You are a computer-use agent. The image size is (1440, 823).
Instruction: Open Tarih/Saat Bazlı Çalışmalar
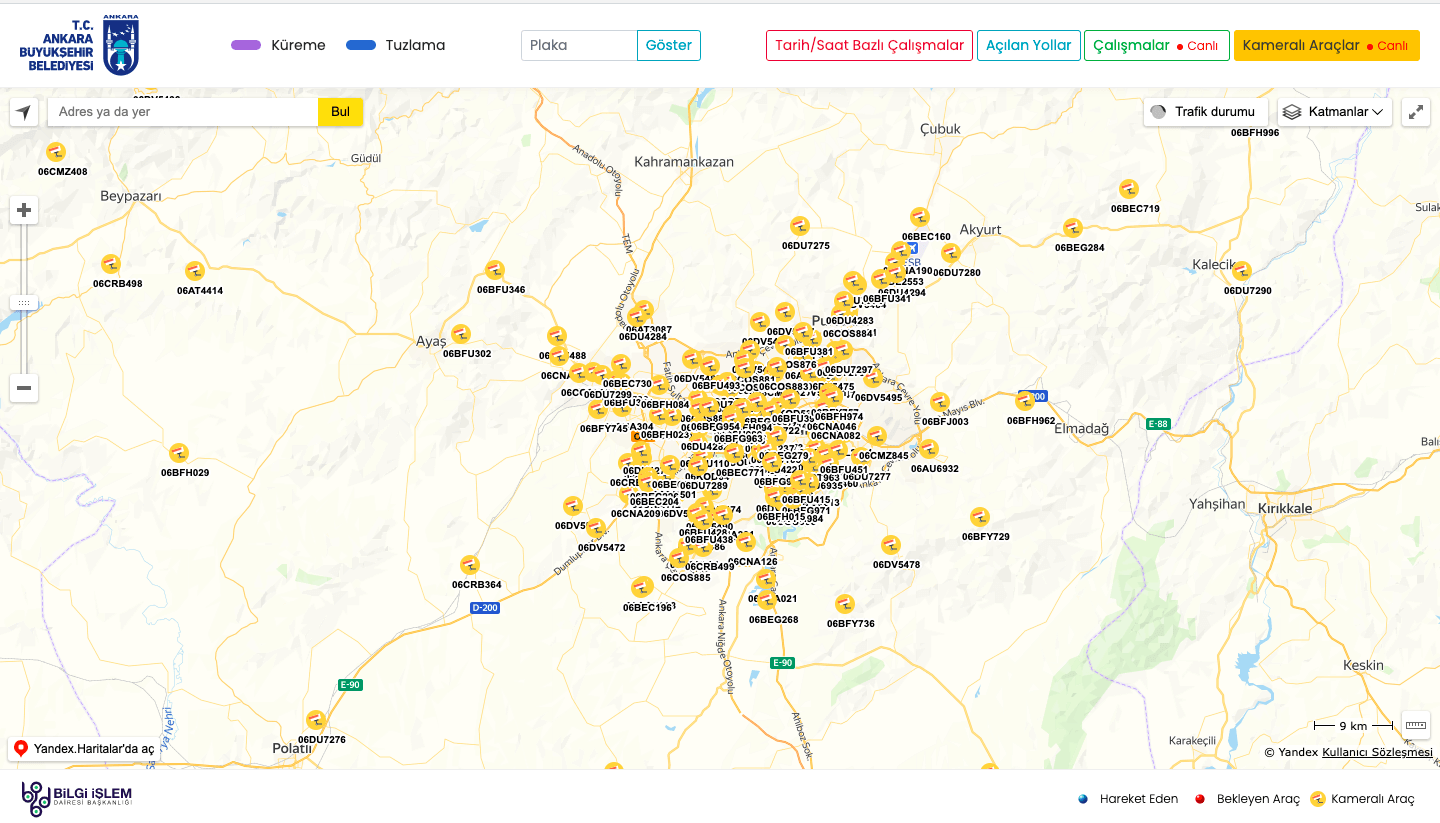click(869, 46)
